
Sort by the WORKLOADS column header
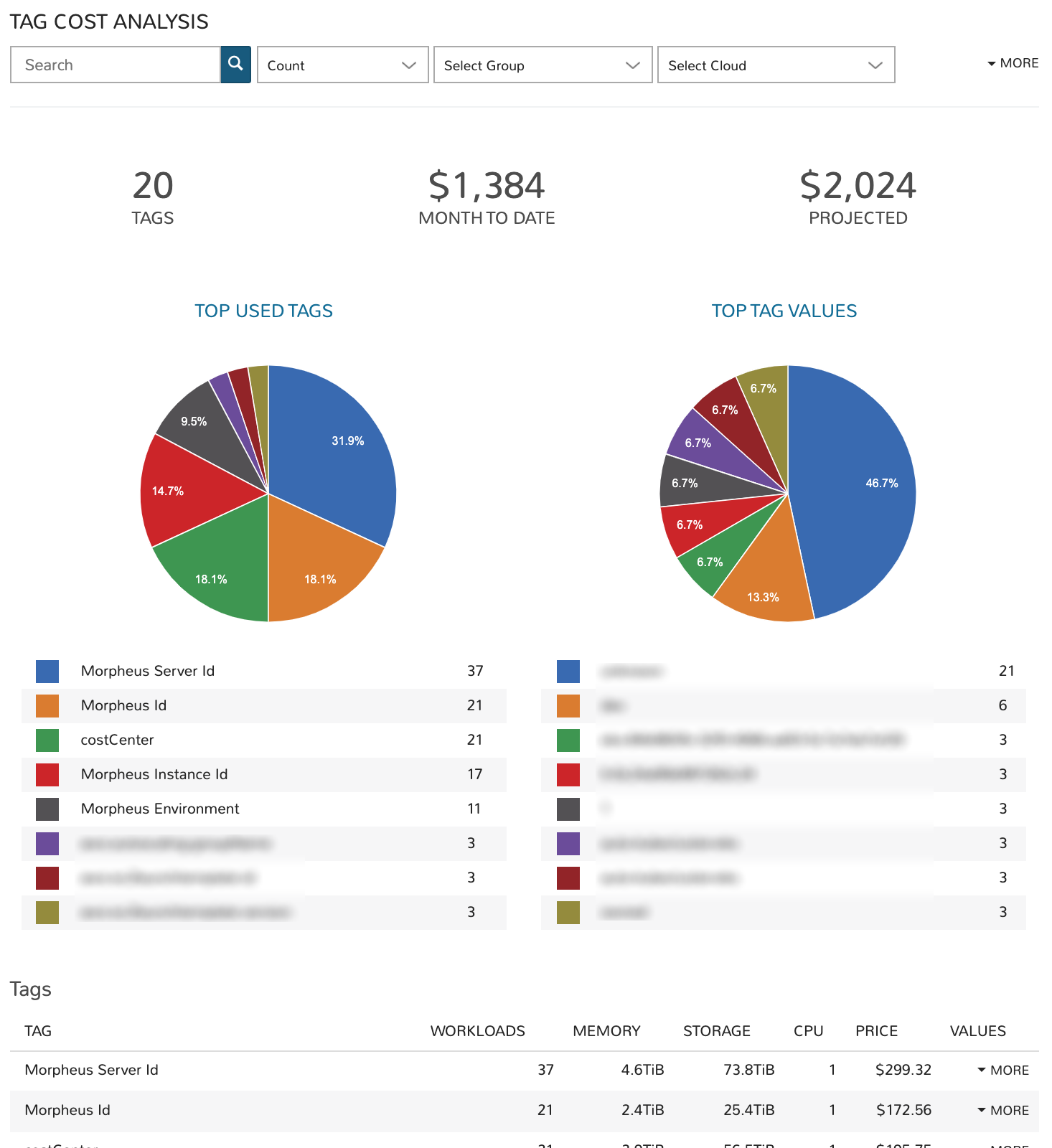pyautogui.click(x=477, y=1031)
